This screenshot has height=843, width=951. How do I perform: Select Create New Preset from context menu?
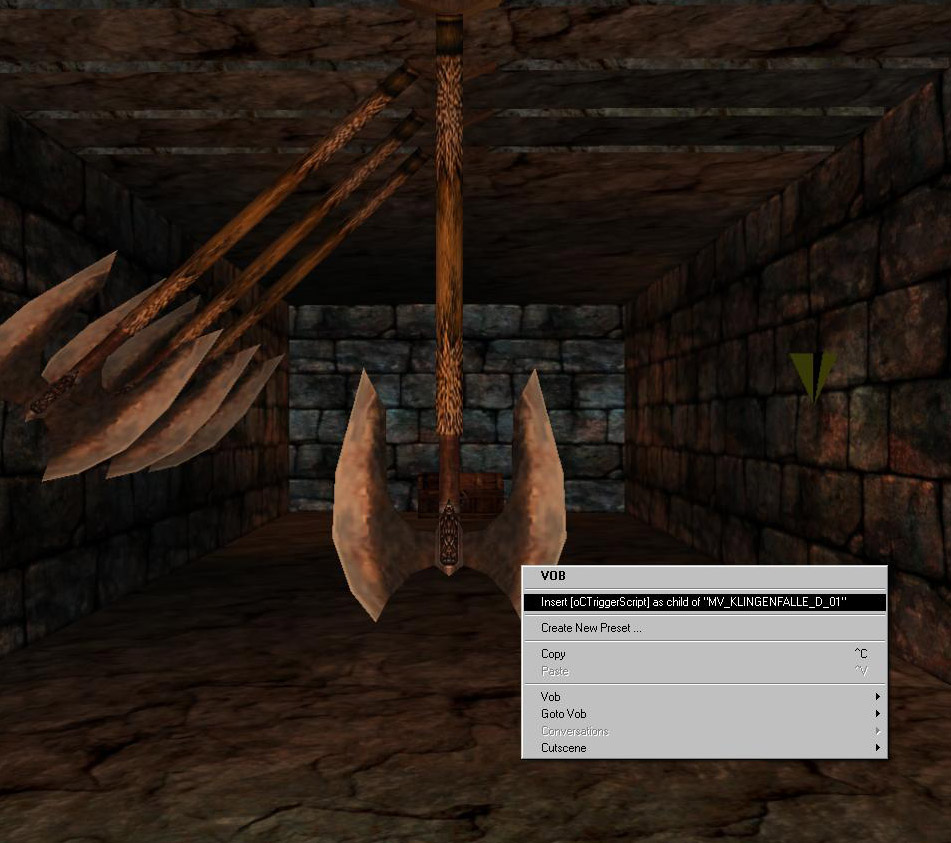[x=591, y=628]
